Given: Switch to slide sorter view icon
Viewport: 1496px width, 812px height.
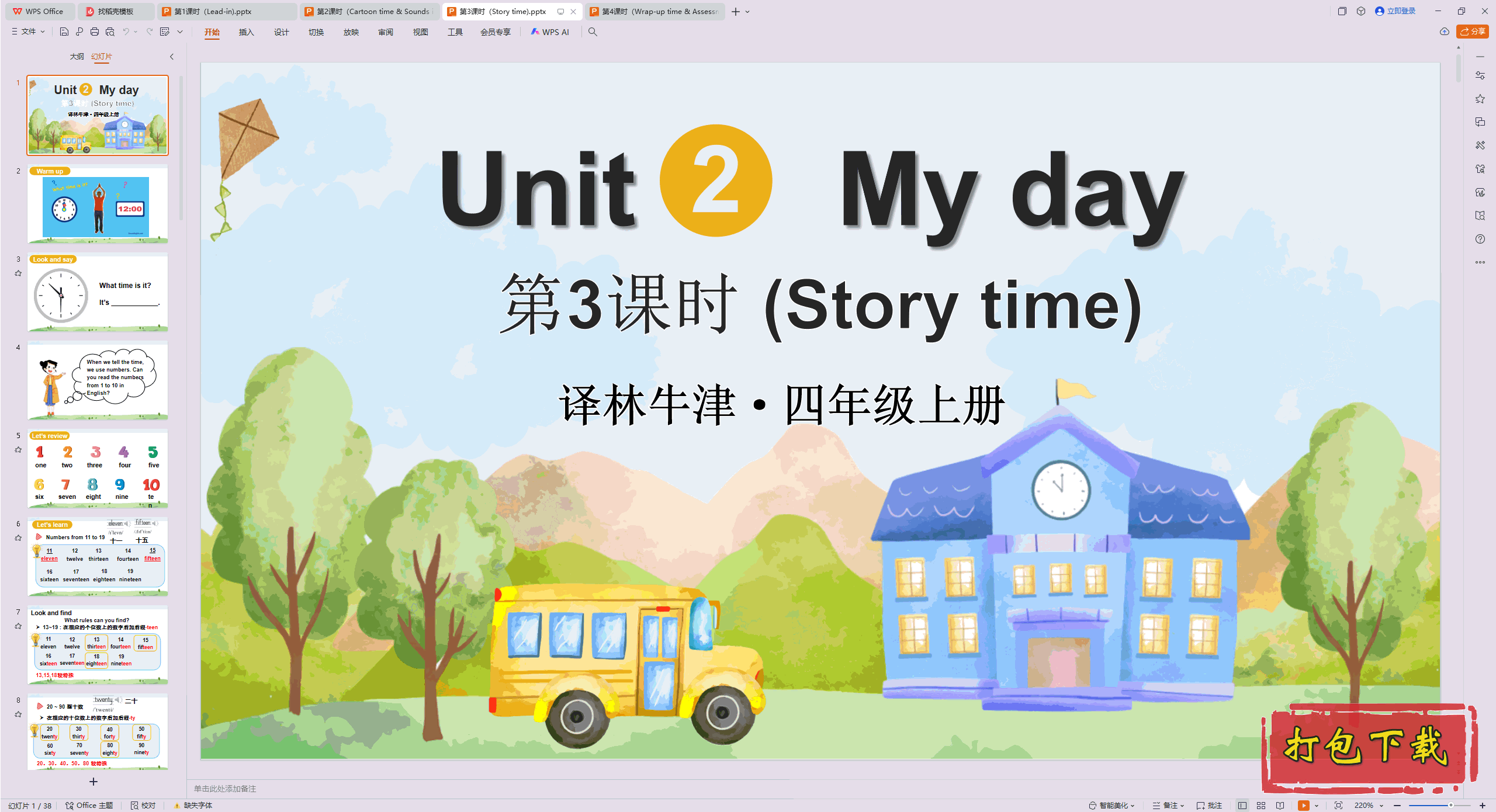Looking at the screenshot, I should pos(1261,805).
